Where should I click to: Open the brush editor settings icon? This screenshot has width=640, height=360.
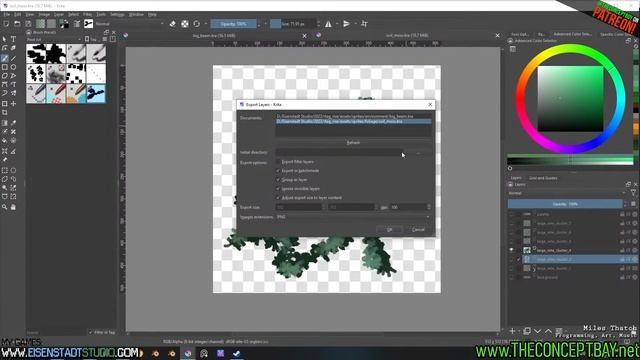[x=77, y=24]
